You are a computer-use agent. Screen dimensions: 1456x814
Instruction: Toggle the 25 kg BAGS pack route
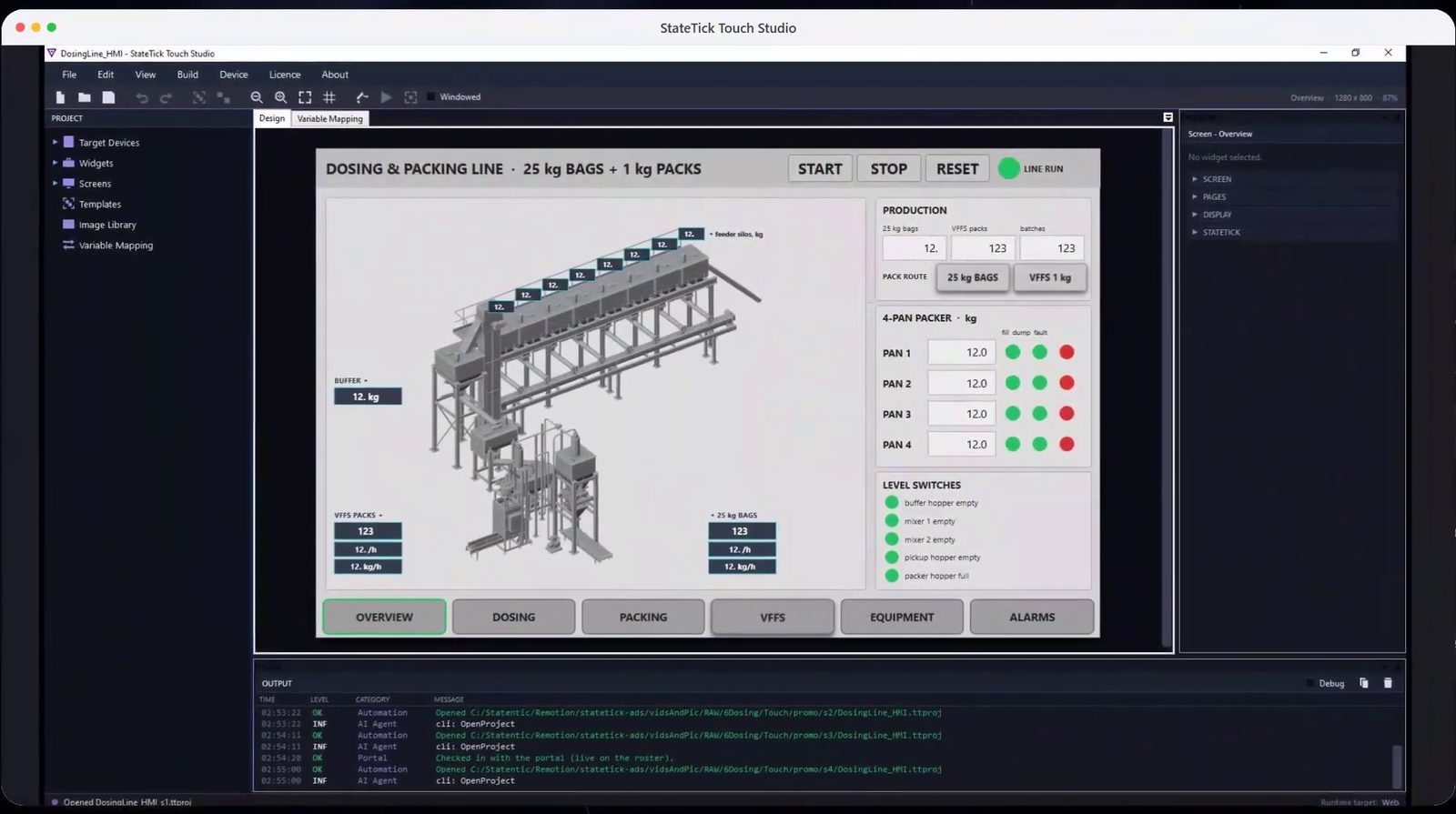pos(973,277)
